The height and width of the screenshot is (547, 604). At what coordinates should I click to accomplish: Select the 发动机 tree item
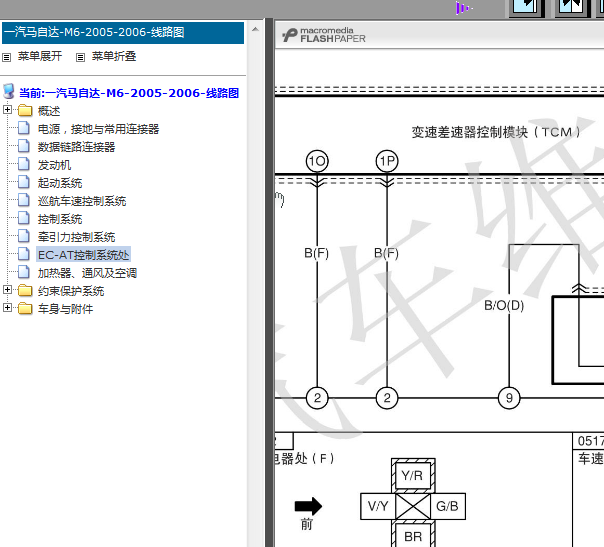(54, 165)
